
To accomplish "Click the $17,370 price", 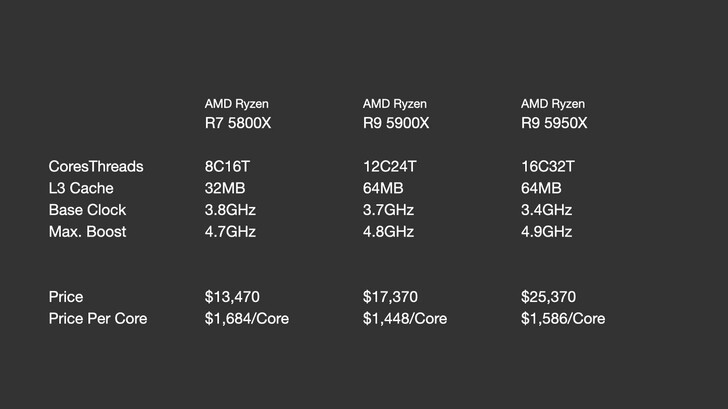I will [390, 297].
